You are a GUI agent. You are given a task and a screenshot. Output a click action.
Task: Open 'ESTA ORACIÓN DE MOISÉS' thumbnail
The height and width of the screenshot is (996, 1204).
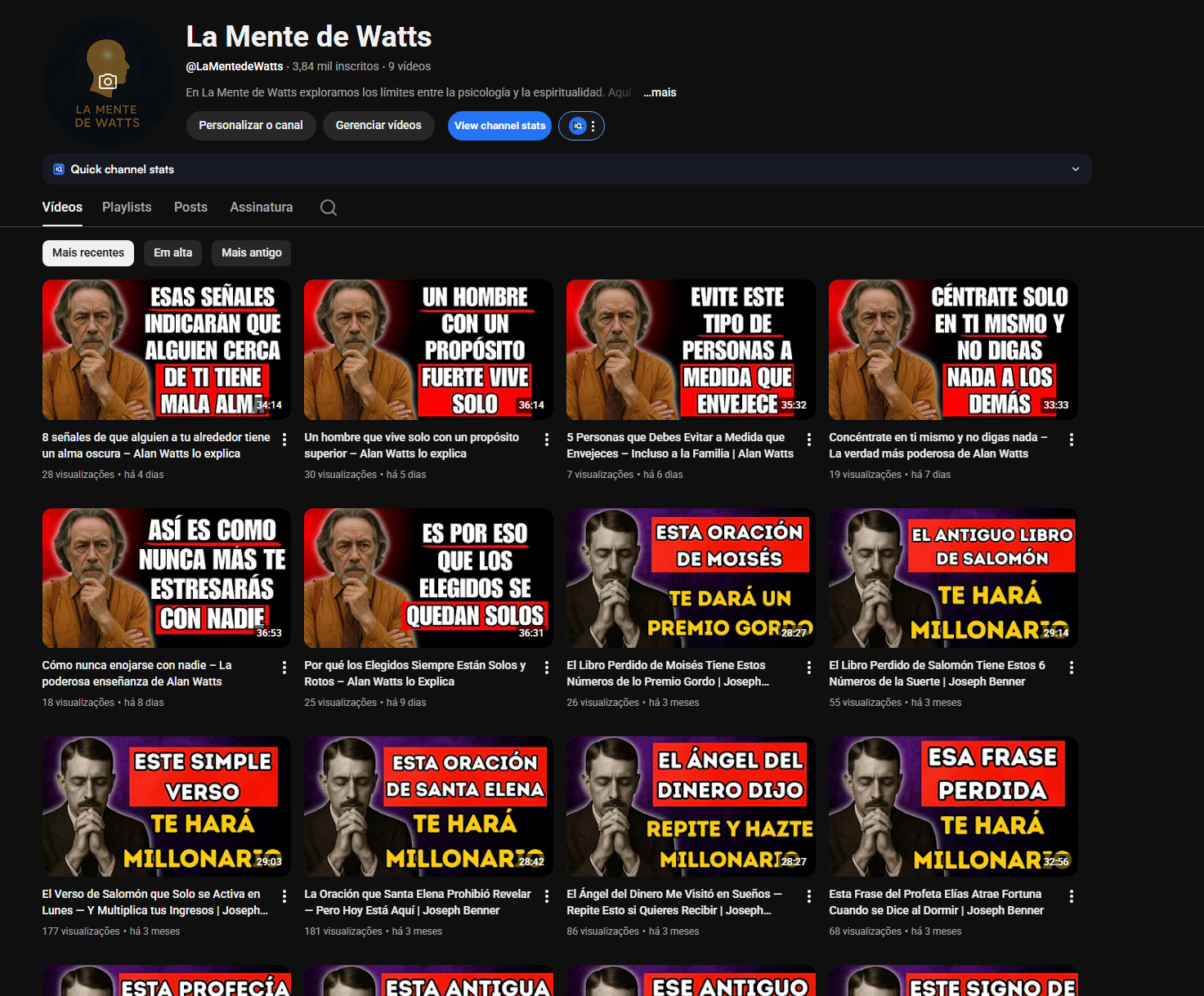pos(692,578)
